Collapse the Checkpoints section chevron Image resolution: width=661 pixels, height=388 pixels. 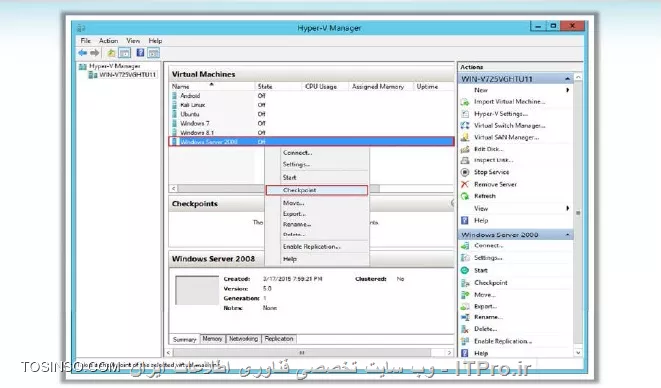click(x=452, y=203)
